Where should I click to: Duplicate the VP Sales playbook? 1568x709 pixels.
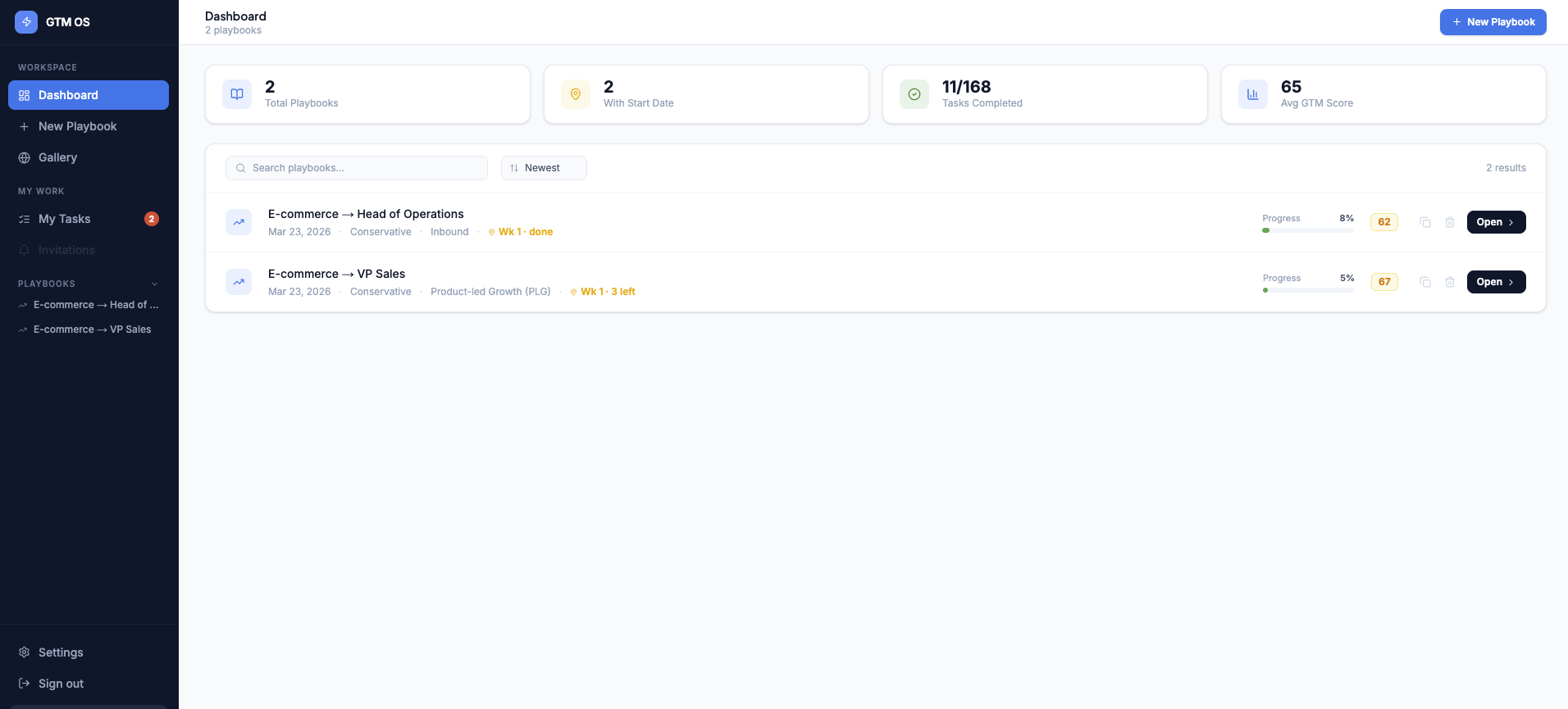tap(1425, 282)
